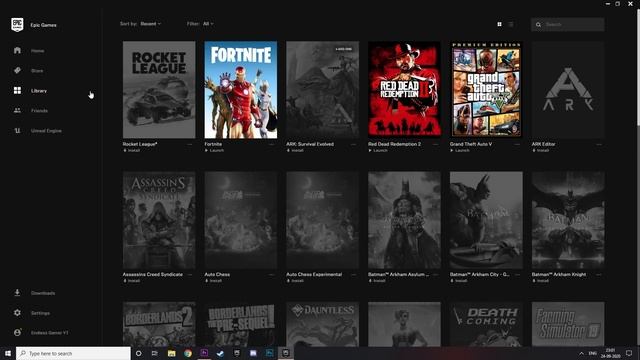640x360 pixels.
Task: Click the library Search field
Action: [x=568, y=24]
